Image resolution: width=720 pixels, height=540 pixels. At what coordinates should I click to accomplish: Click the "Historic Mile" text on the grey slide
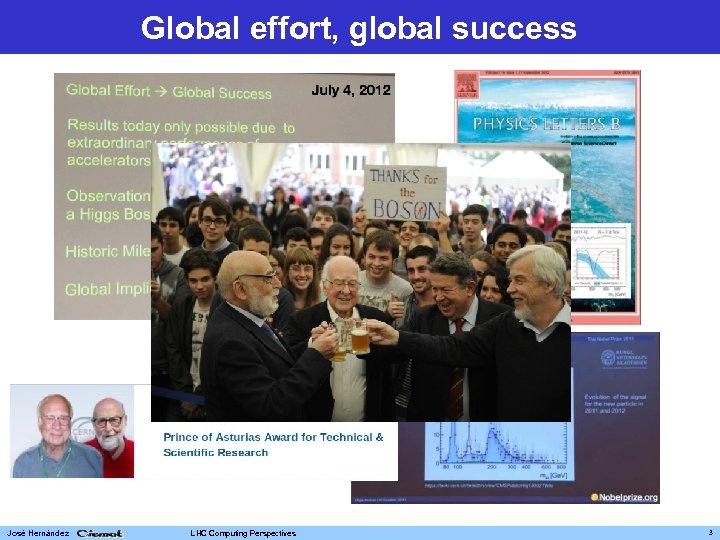(x=108, y=251)
